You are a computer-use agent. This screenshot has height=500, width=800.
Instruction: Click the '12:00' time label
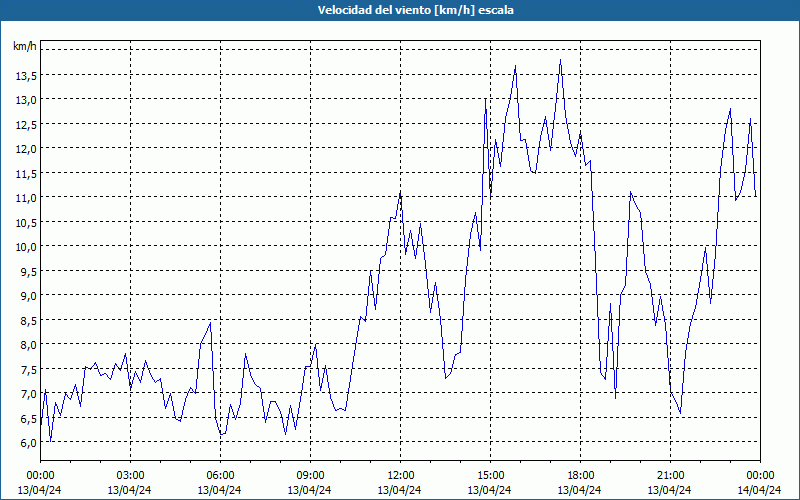point(400,476)
